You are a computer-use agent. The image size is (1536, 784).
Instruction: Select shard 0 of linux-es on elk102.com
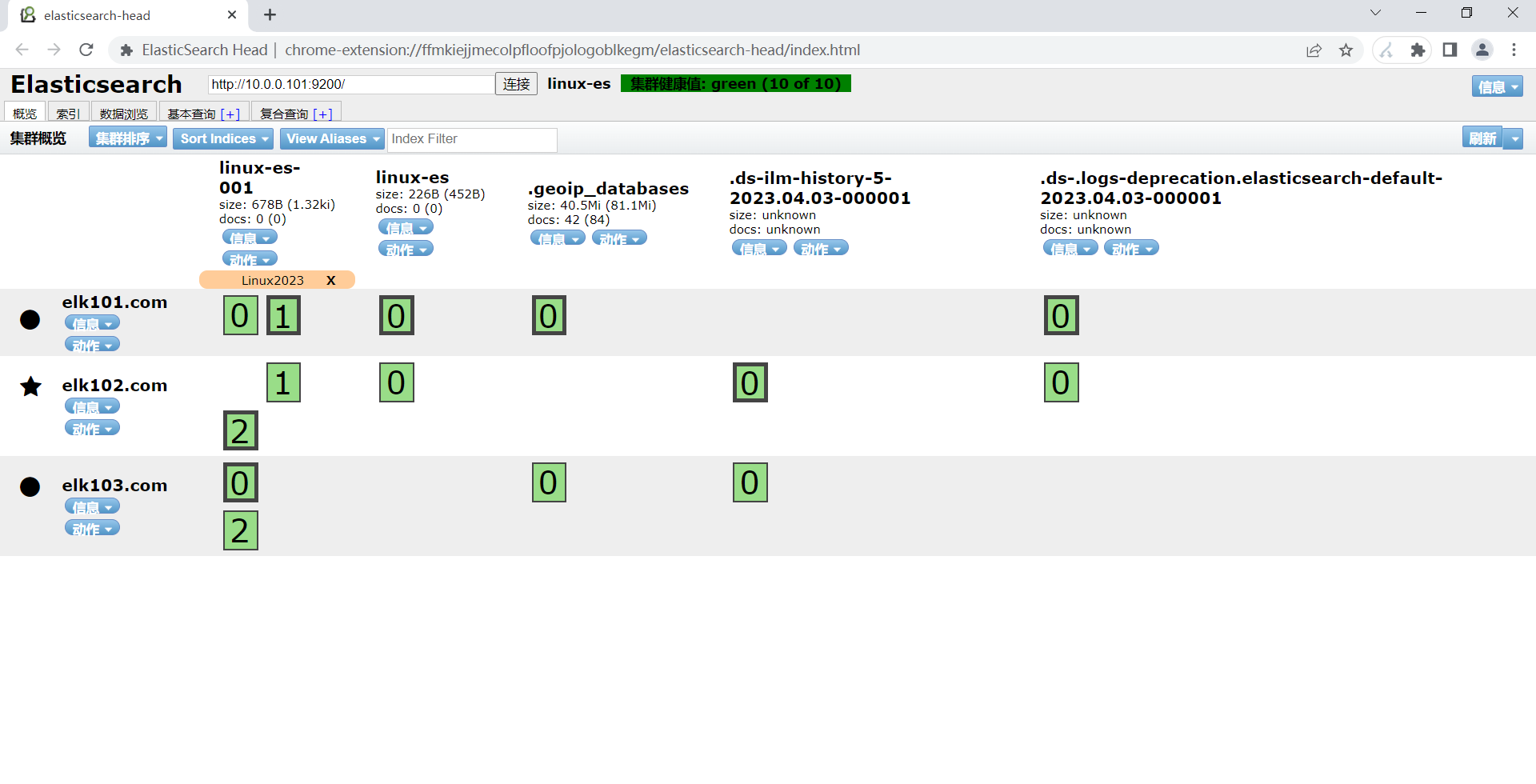(x=397, y=382)
